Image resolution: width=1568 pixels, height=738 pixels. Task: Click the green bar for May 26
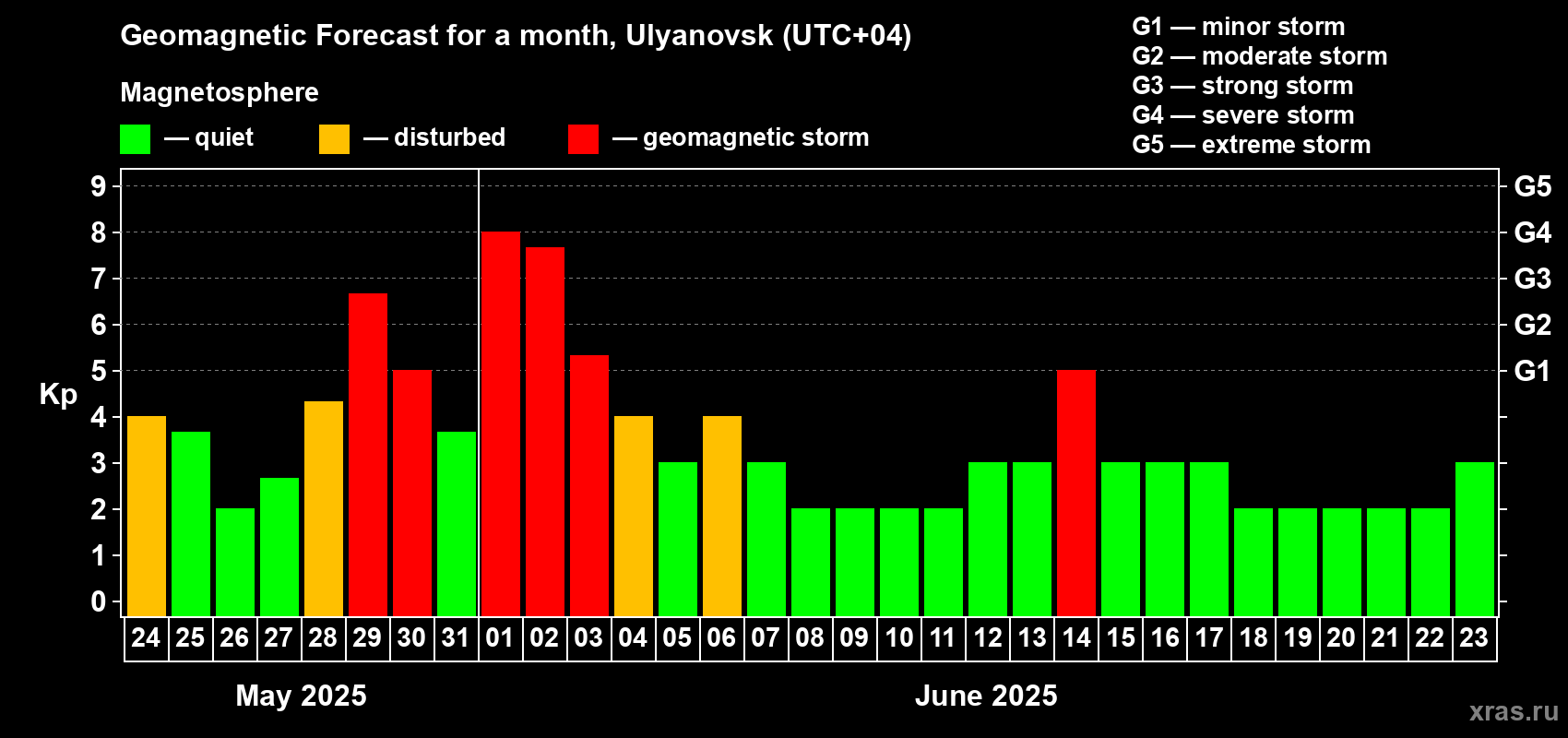(234, 562)
